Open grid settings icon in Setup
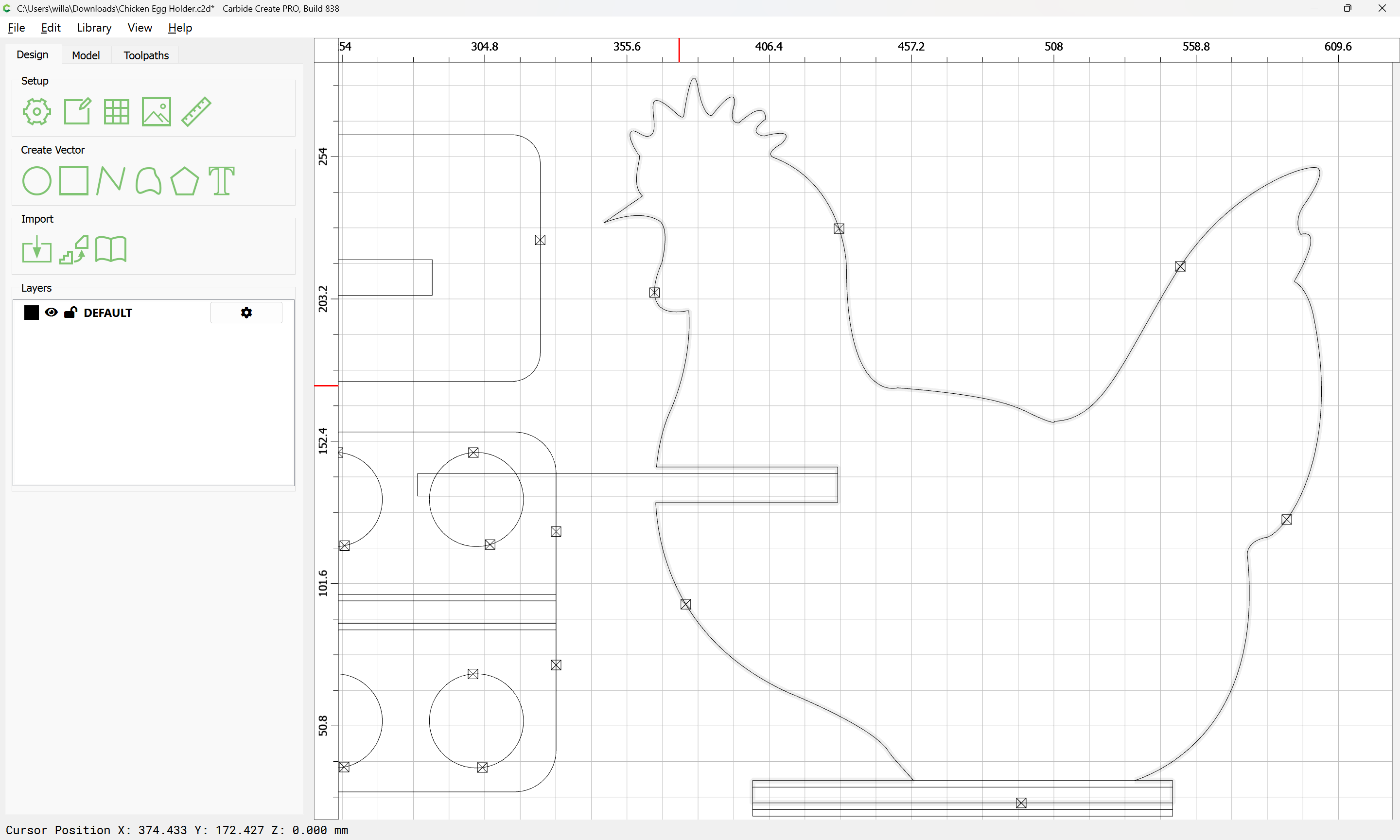This screenshot has width=1400, height=840. [x=117, y=111]
